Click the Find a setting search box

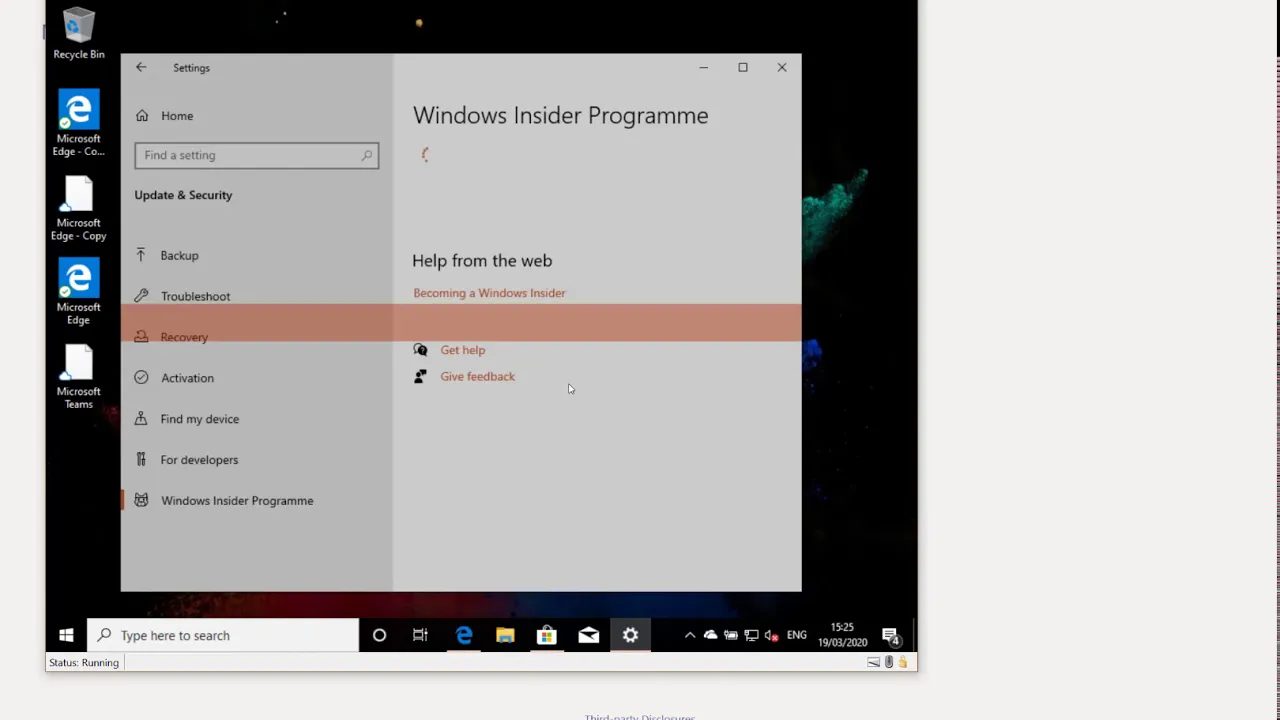tap(257, 155)
